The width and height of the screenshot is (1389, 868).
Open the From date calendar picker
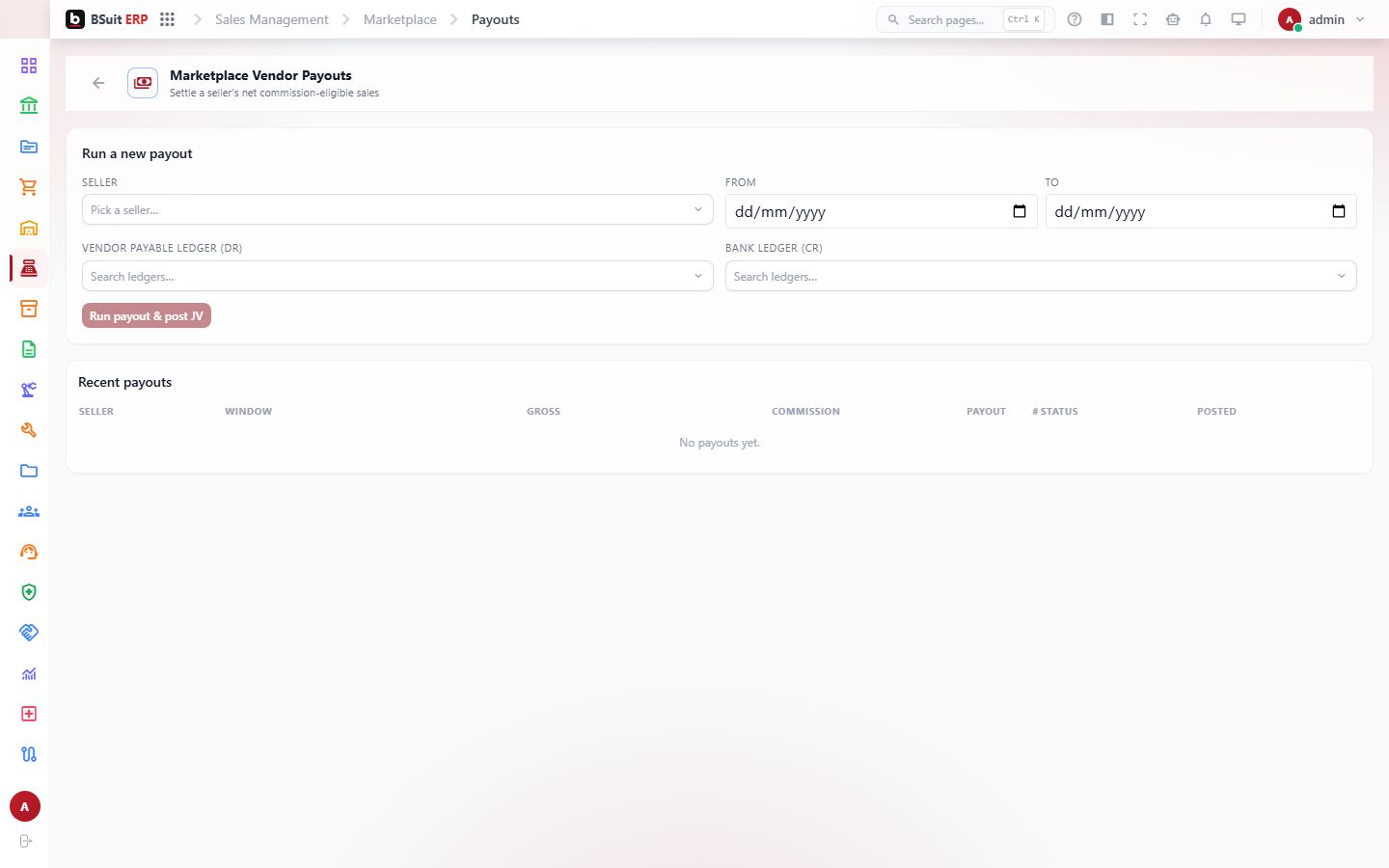pyautogui.click(x=1020, y=211)
